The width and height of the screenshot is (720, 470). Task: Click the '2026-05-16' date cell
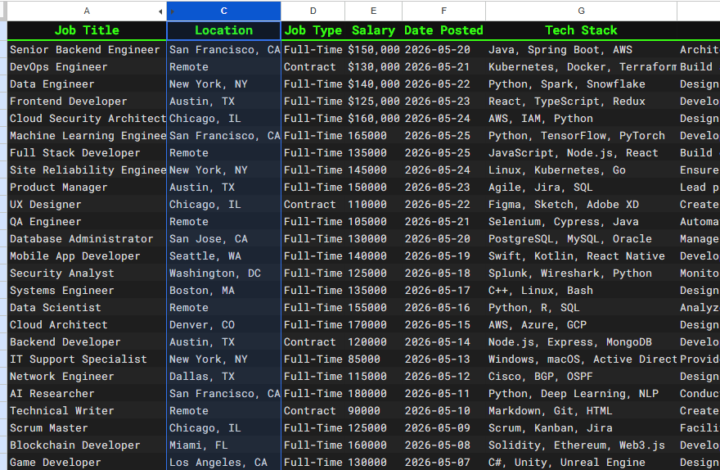tap(444, 308)
